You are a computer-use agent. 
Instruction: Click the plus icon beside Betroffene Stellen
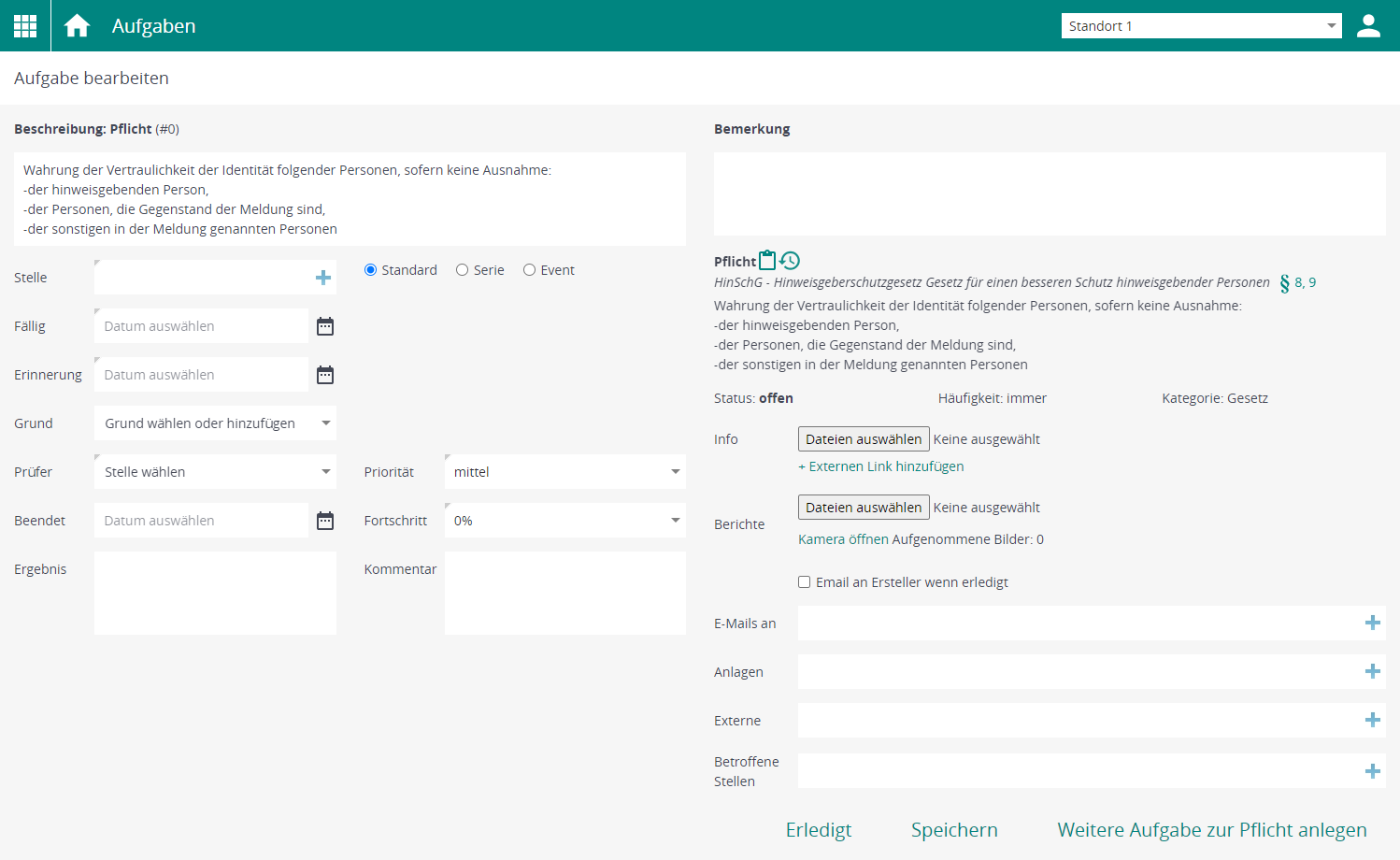[1373, 771]
